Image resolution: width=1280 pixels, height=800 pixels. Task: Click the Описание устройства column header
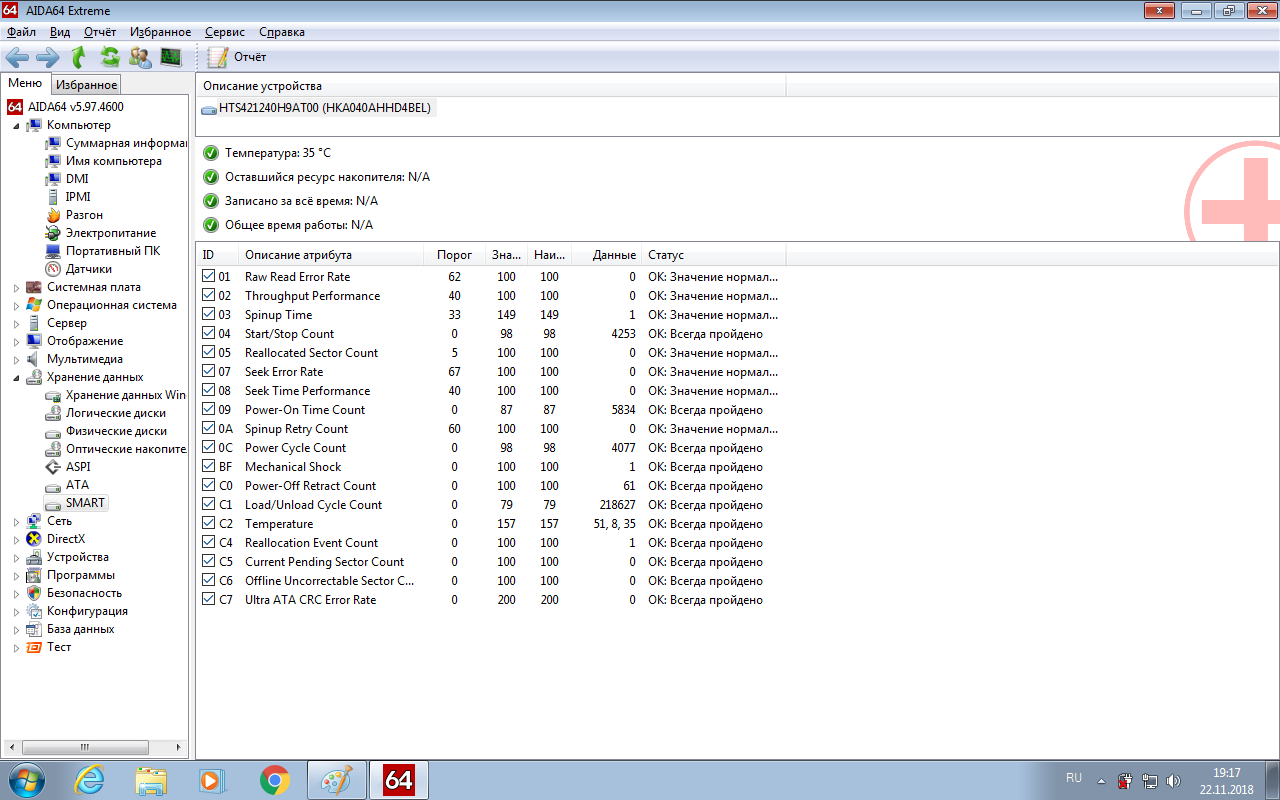tap(490, 86)
